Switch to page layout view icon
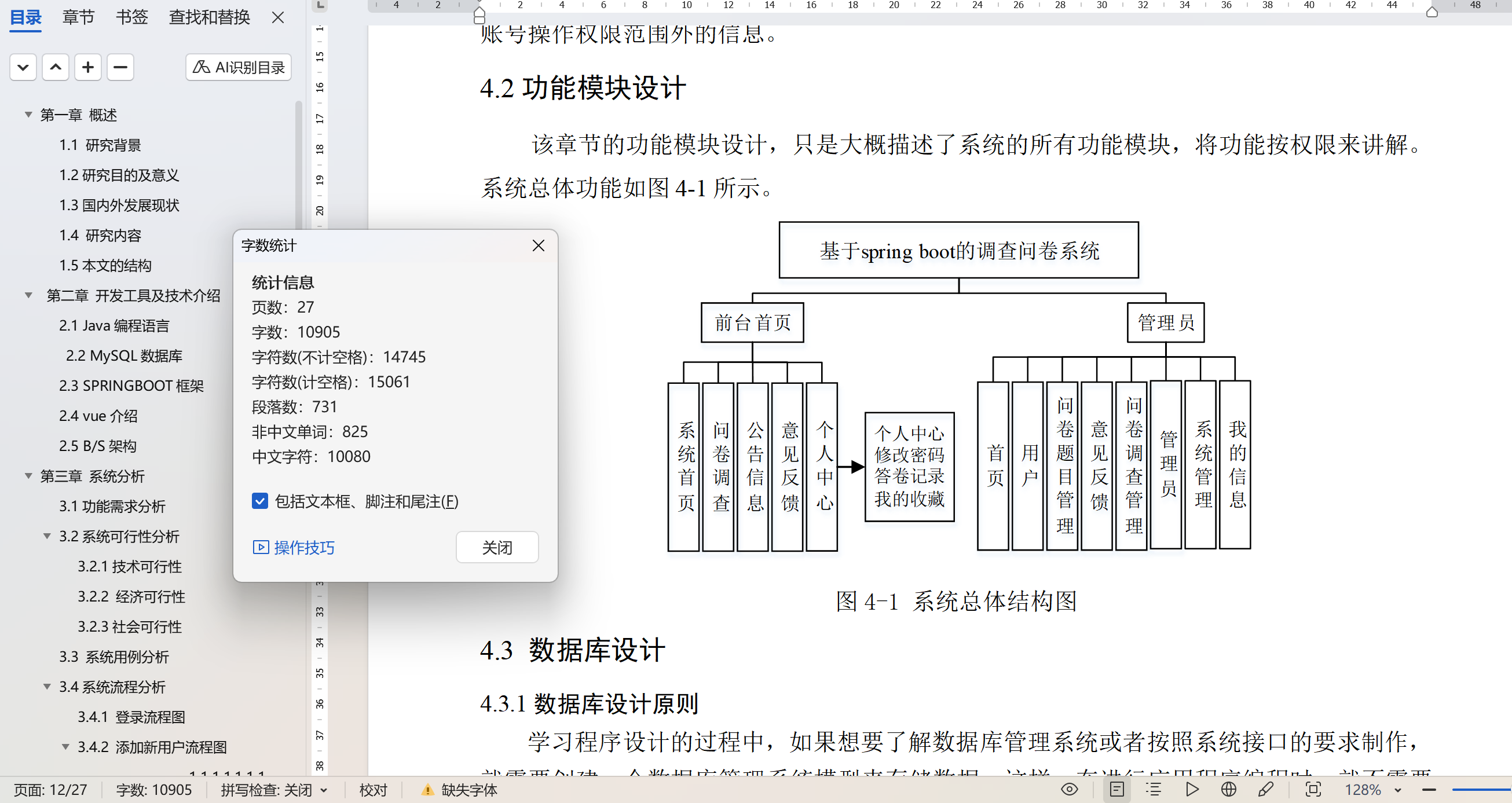This screenshot has width=1512, height=803. point(1117,790)
